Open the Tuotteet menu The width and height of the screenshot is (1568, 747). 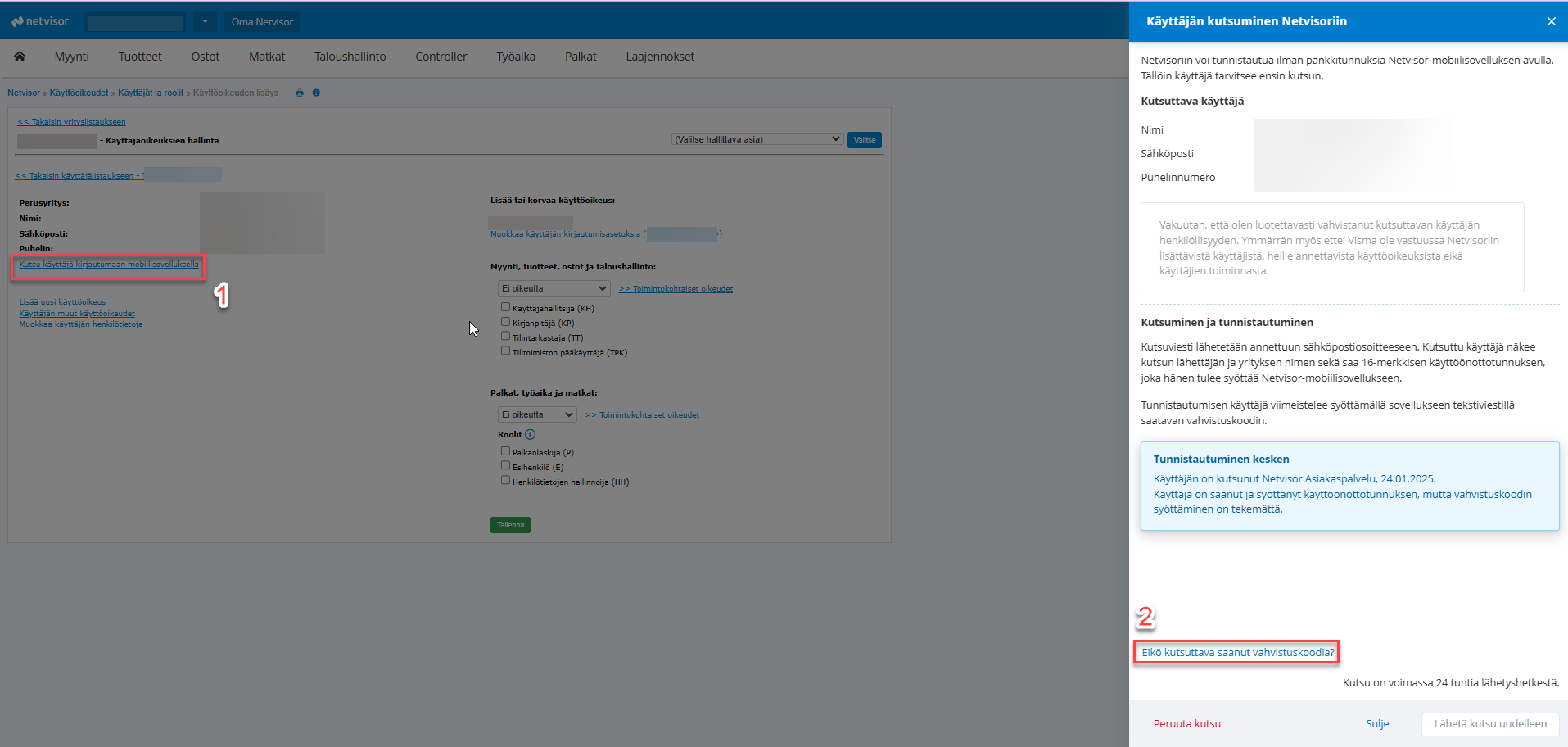[140, 57]
